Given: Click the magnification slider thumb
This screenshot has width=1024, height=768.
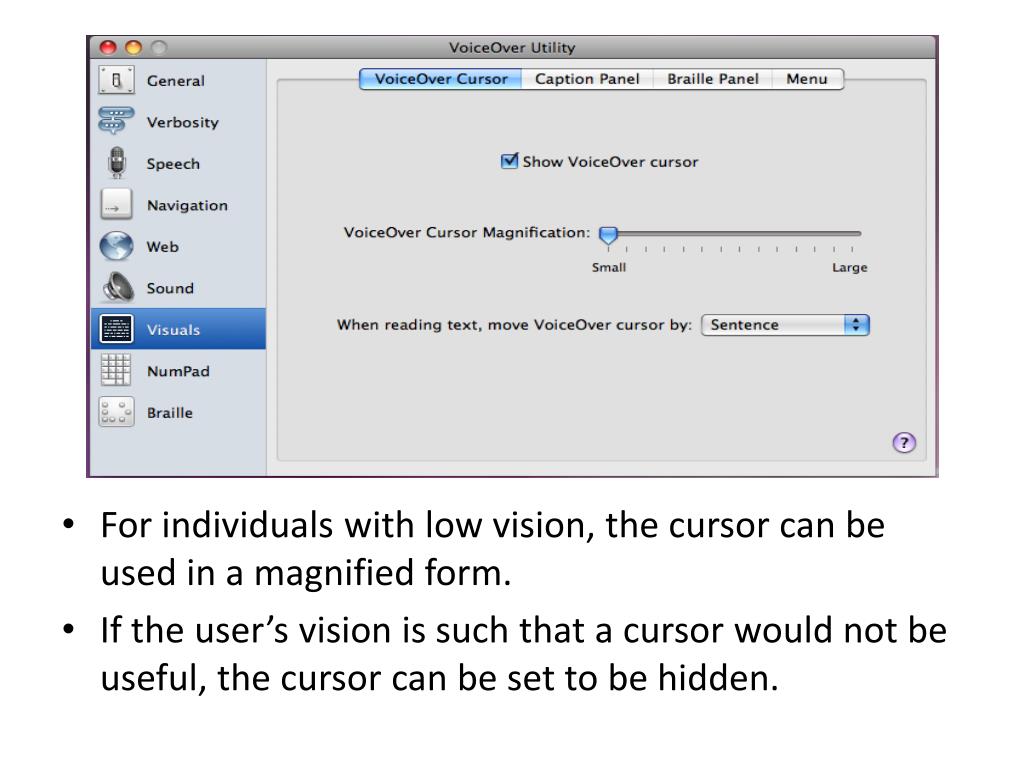Looking at the screenshot, I should (608, 235).
